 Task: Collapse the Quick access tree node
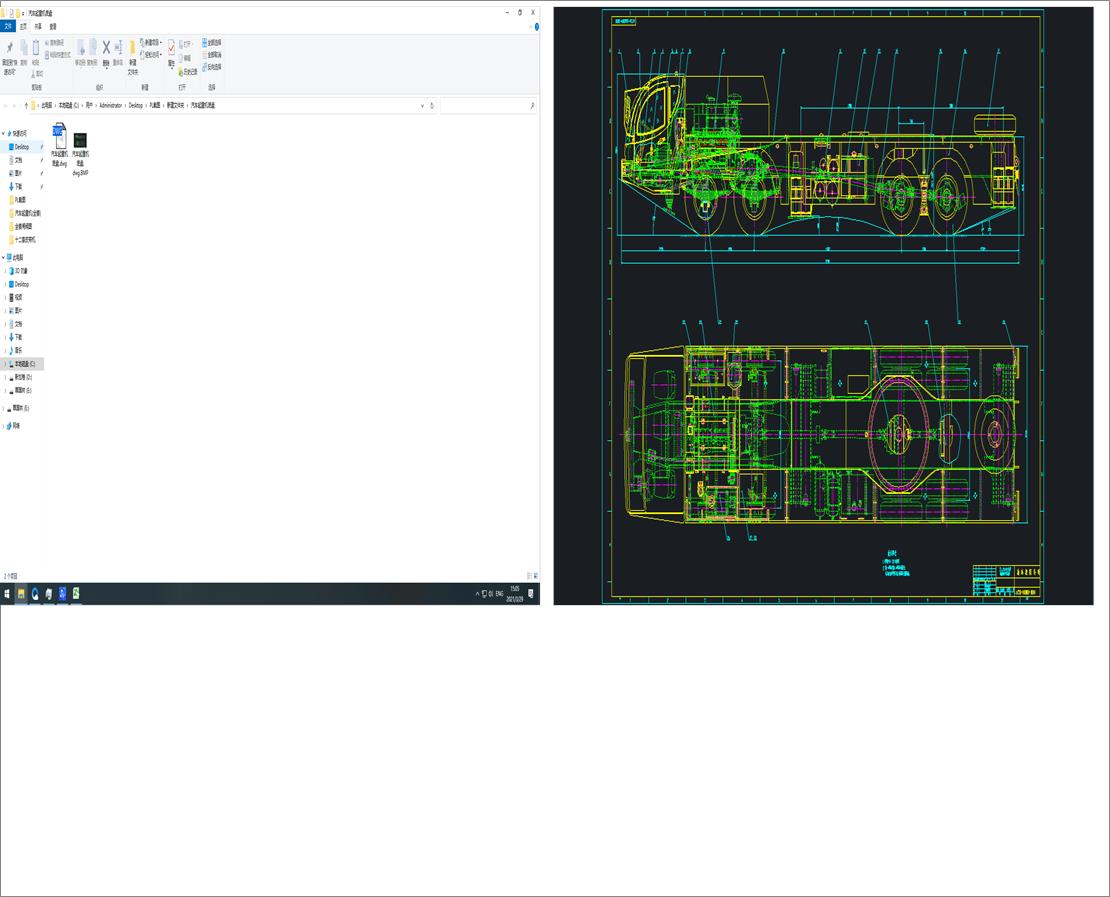(3, 133)
